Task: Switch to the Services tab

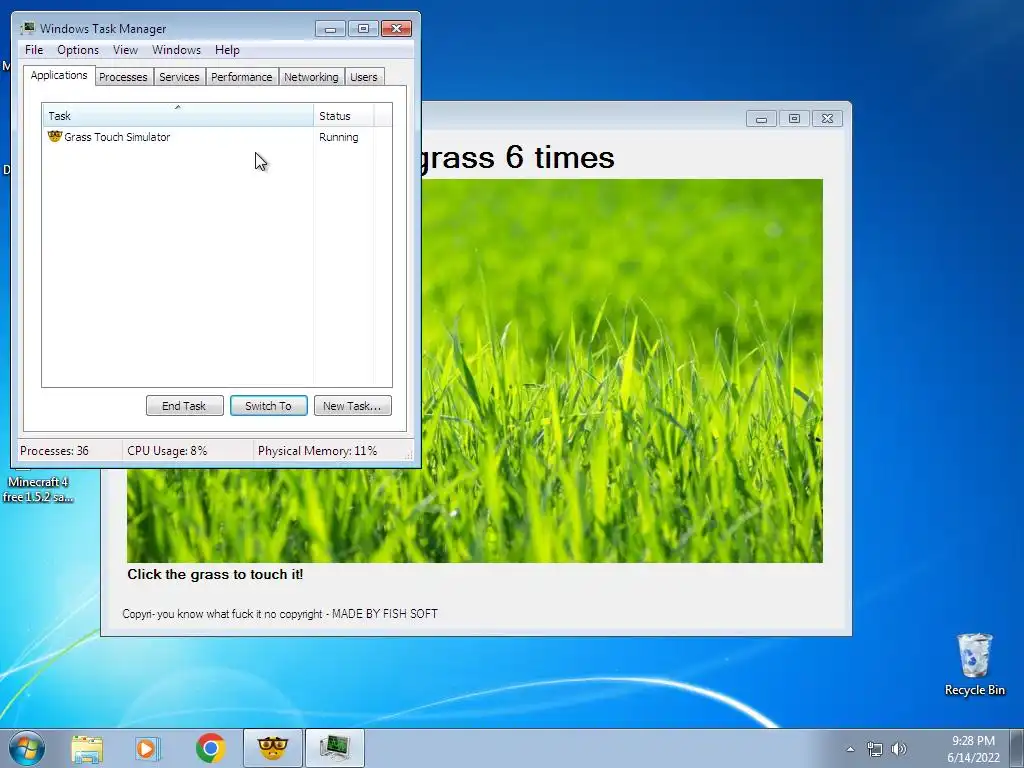Action: 179,77
